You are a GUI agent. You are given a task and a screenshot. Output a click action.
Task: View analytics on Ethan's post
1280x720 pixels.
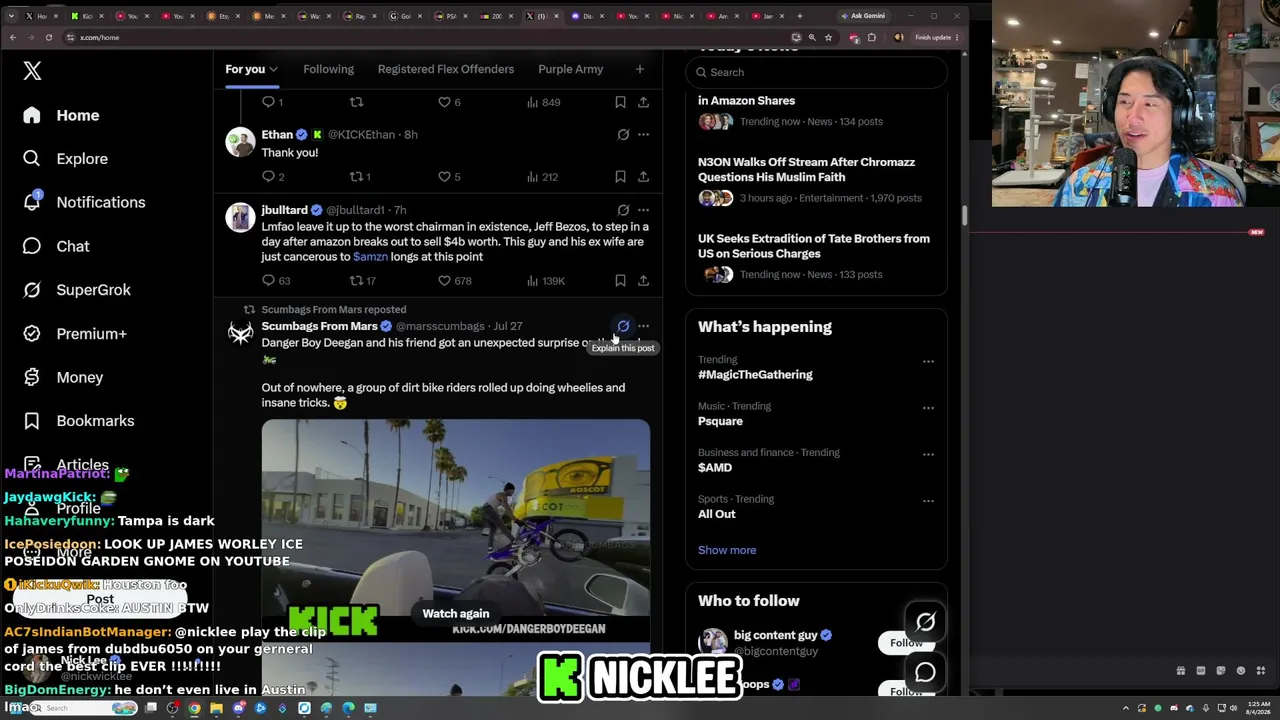pos(543,177)
